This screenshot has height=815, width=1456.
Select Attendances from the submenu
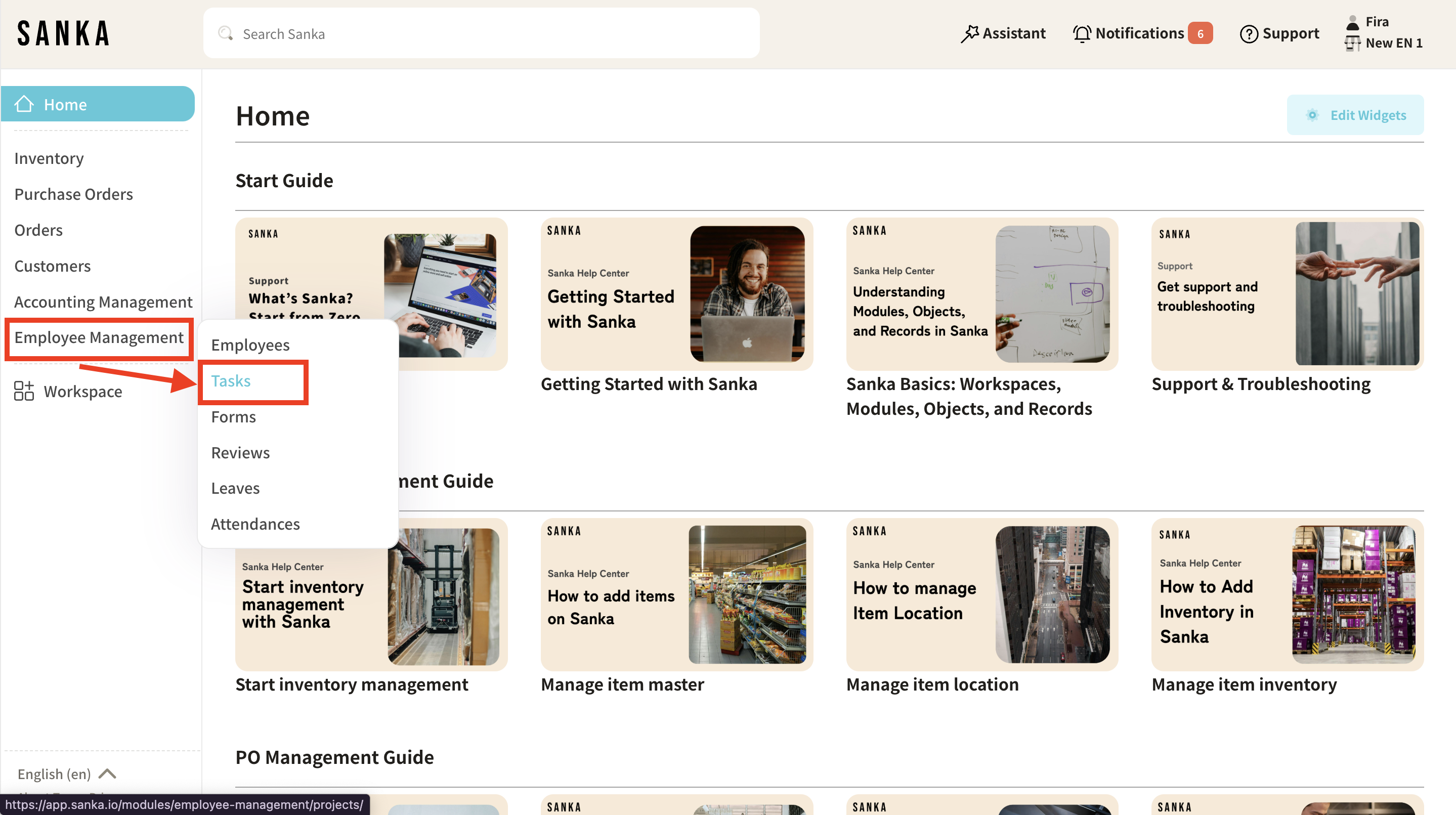255,524
